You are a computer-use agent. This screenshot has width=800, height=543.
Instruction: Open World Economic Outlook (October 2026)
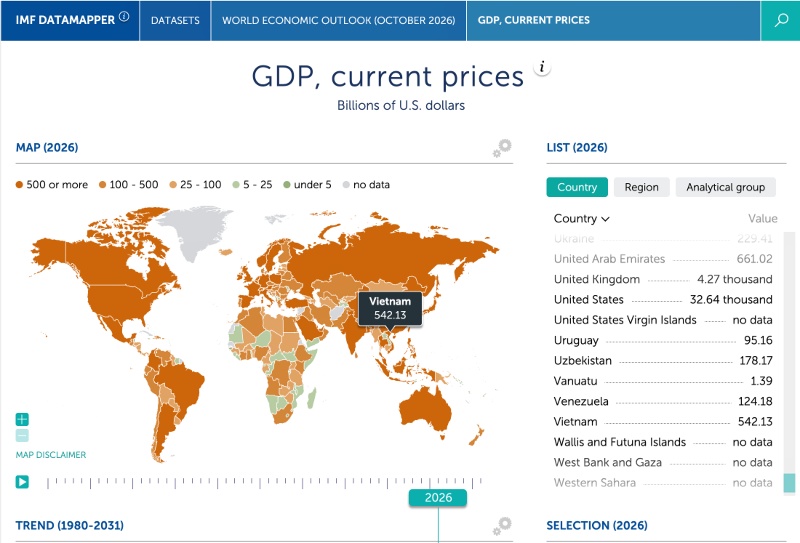pyautogui.click(x=338, y=20)
